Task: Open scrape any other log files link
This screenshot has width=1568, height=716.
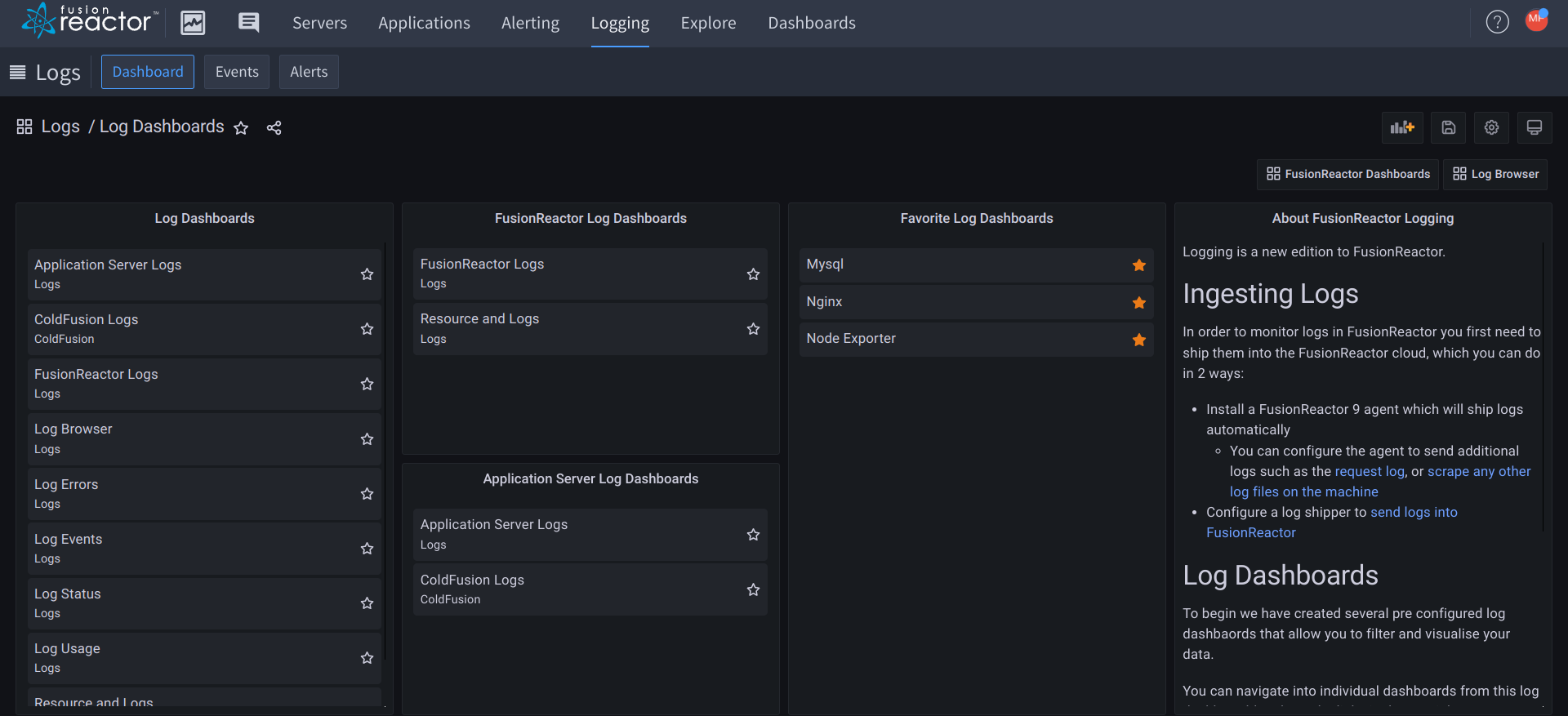Action: (x=1380, y=482)
